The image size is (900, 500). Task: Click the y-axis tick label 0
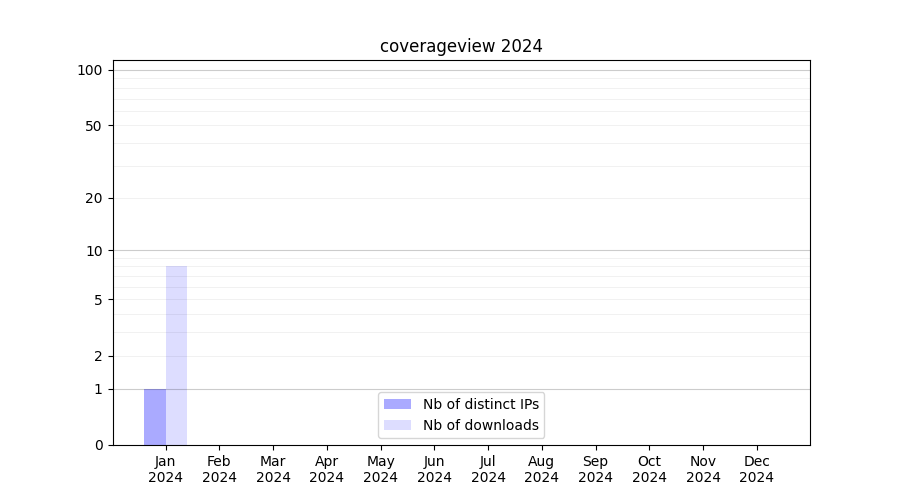98,445
